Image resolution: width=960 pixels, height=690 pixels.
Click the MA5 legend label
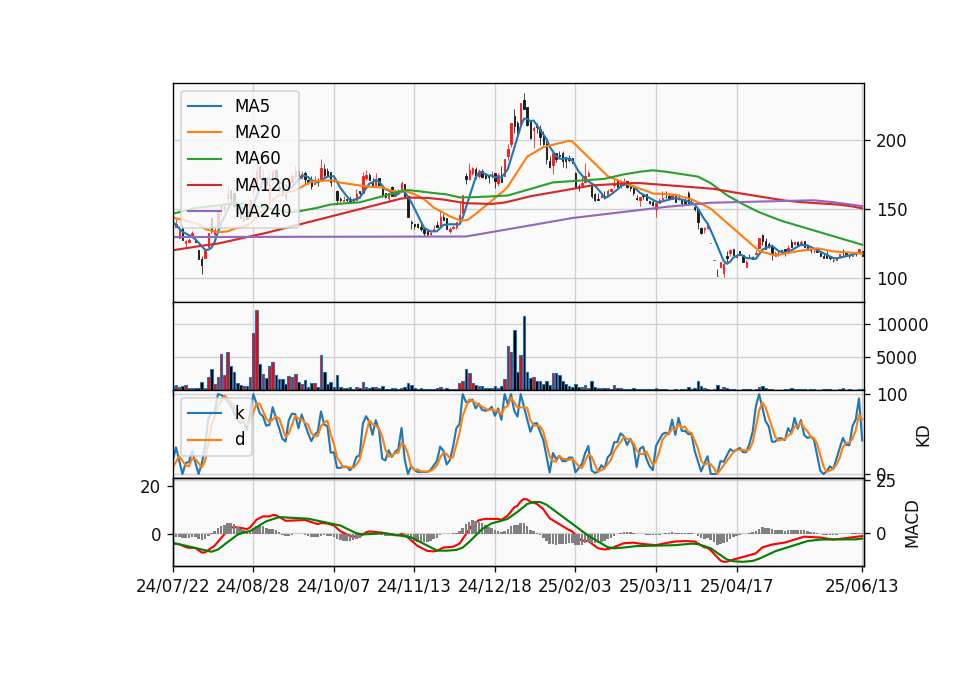click(x=252, y=106)
